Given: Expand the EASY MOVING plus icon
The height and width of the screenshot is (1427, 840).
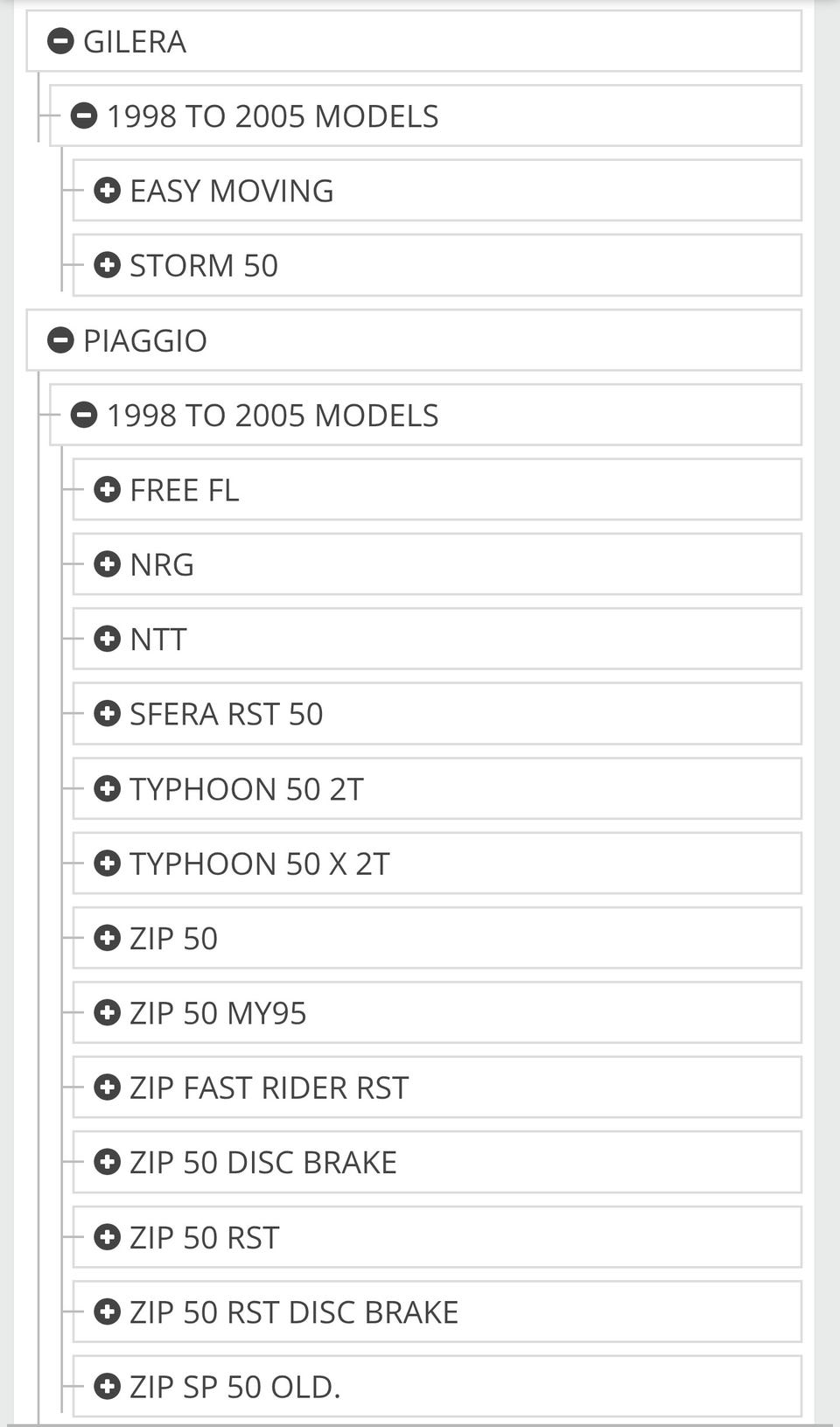Looking at the screenshot, I should tap(107, 191).
